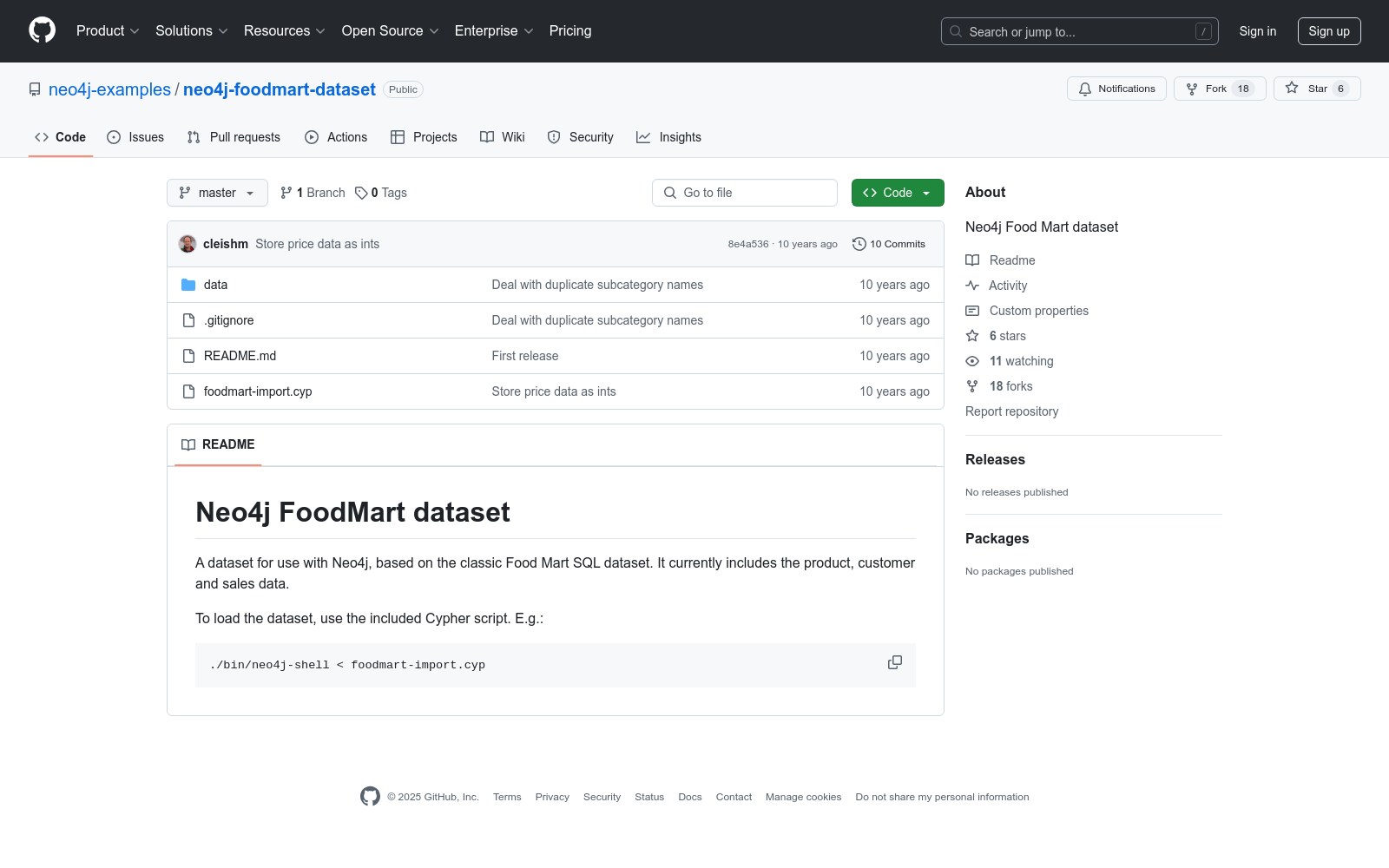
Task: Star the neo4j-foodmart-dataset repository
Action: [x=1317, y=89]
